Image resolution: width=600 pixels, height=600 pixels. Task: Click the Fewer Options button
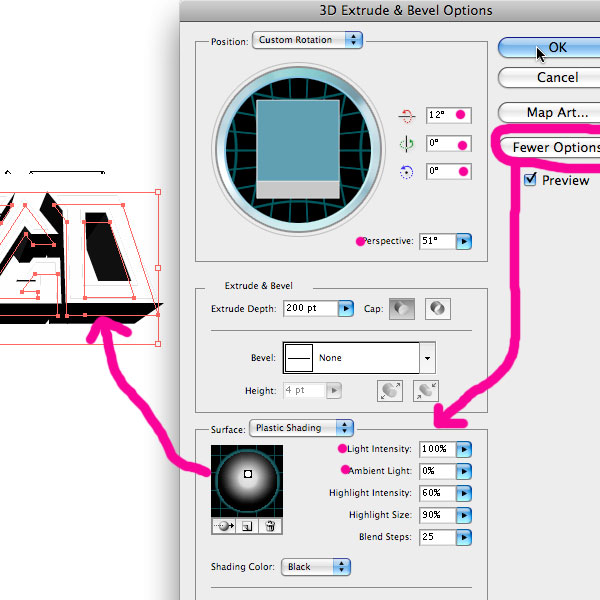pyautogui.click(x=550, y=147)
